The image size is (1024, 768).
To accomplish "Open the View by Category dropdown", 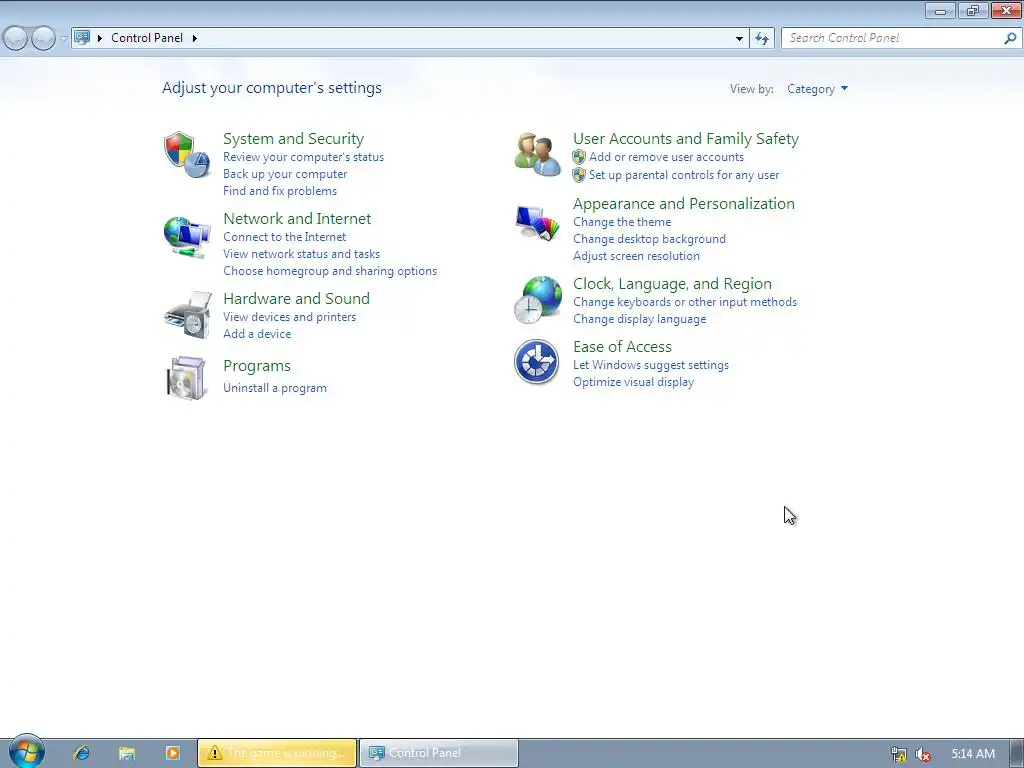I will point(818,89).
